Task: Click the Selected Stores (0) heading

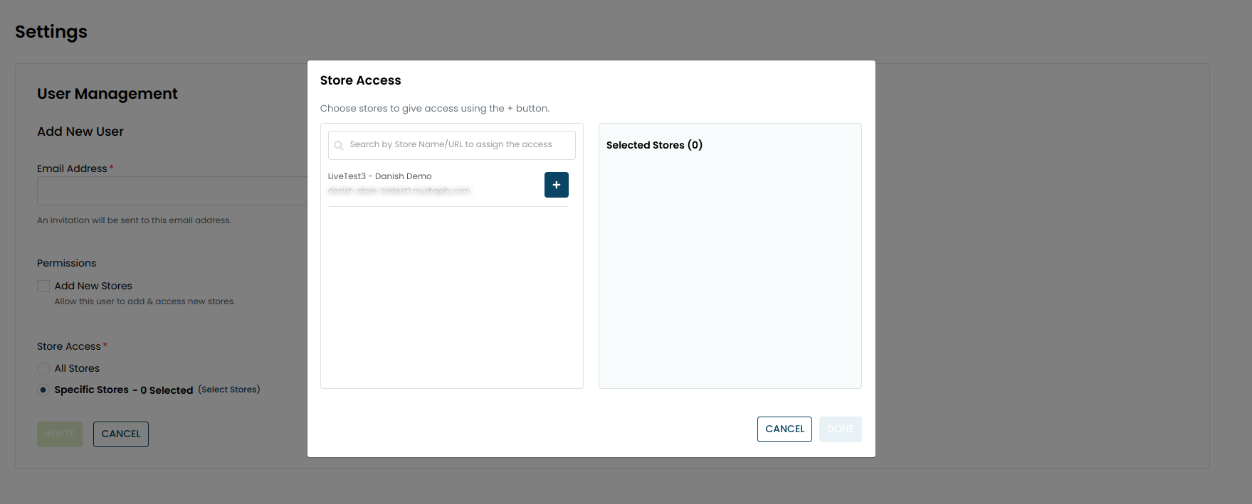Action: (x=654, y=145)
